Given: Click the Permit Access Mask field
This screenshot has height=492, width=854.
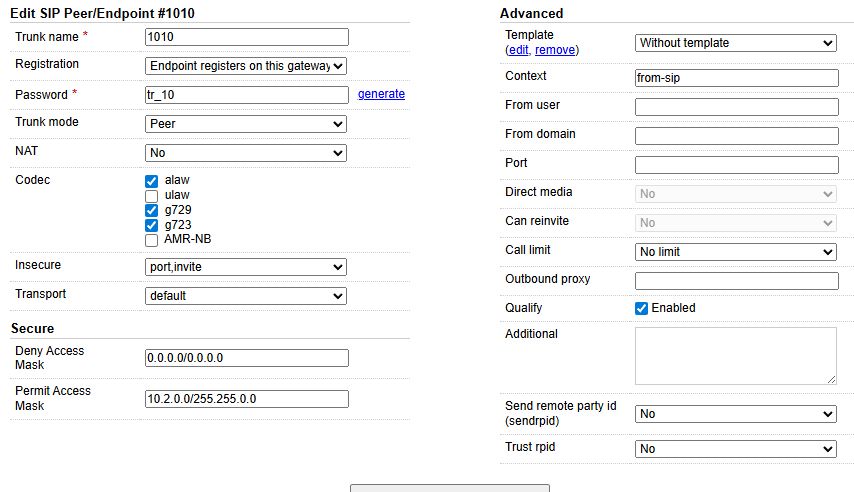Looking at the screenshot, I should coord(247,399).
